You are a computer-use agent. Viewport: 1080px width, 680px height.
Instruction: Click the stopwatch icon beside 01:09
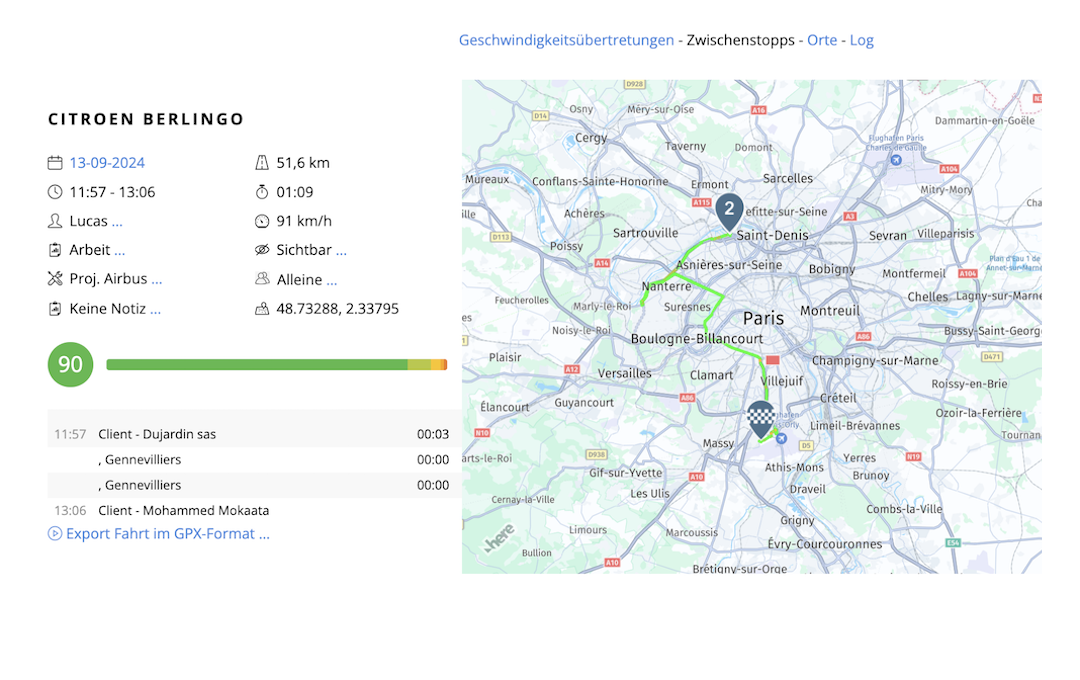(x=262, y=192)
